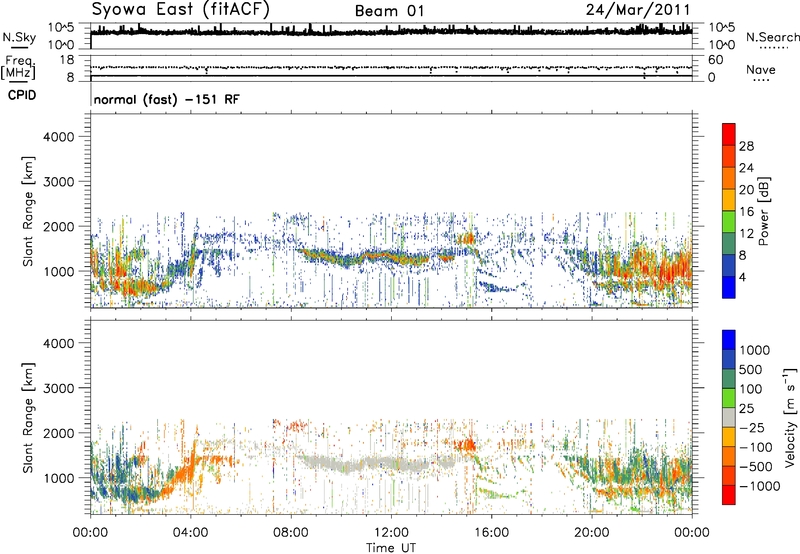
Task: Select the "04:00" time tick label
Action: [x=190, y=533]
